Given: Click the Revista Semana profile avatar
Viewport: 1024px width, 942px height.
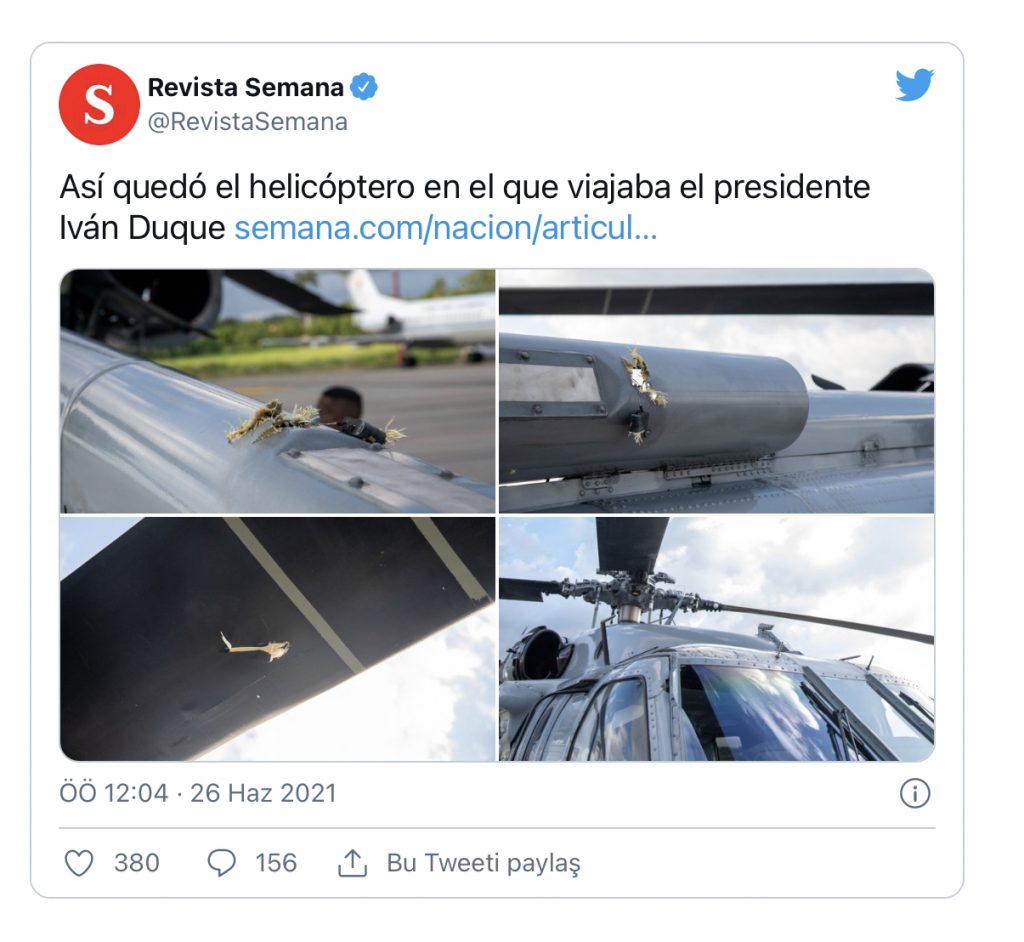Looking at the screenshot, I should [99, 104].
